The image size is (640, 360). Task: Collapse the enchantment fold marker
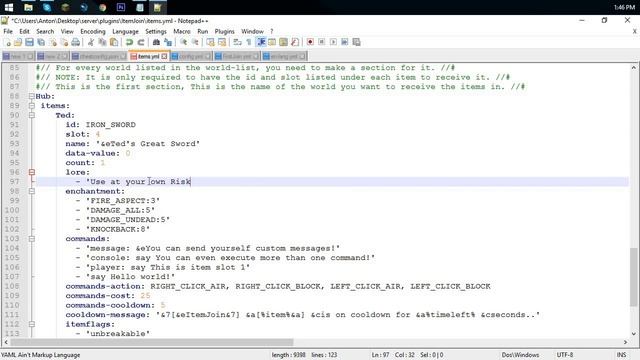tap(31, 191)
